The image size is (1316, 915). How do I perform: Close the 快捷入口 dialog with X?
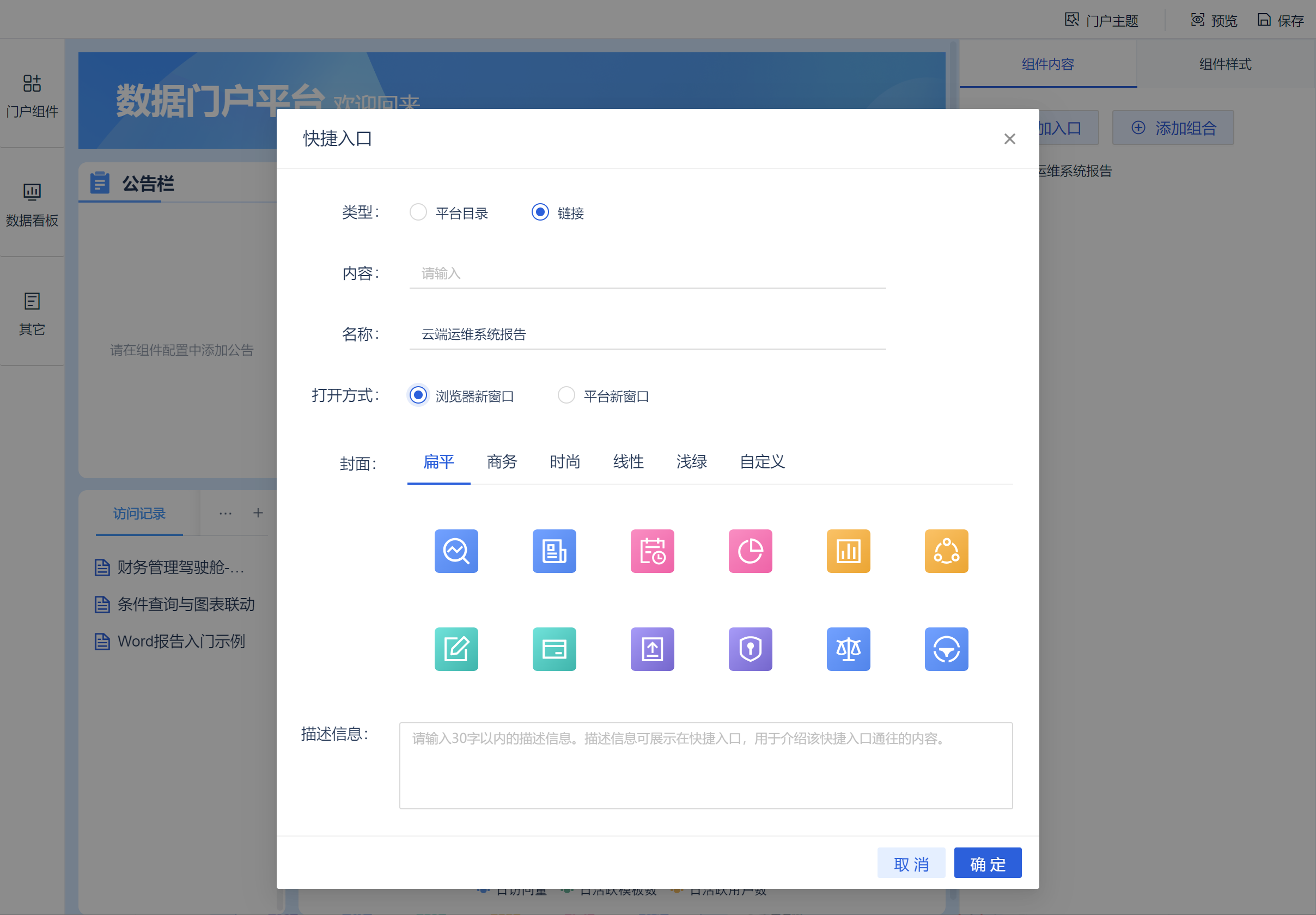click(x=1009, y=139)
